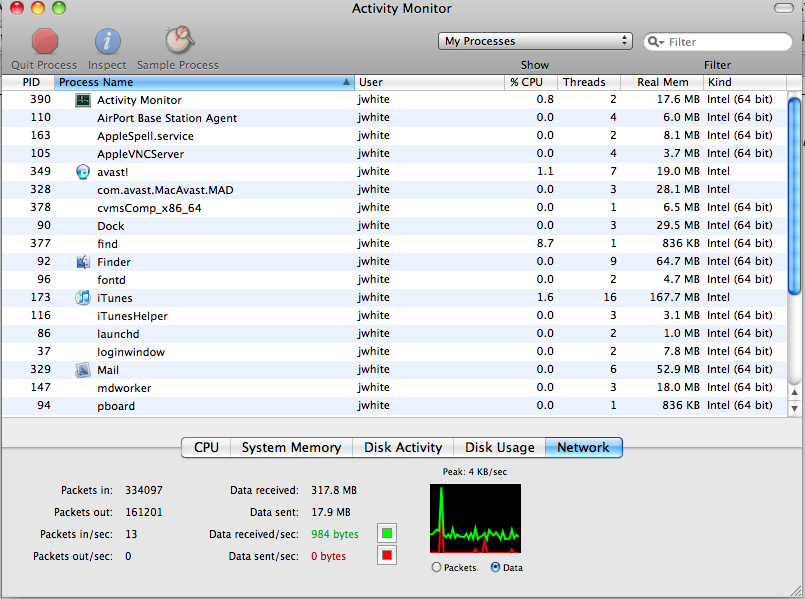Select the launchd process row

(394, 333)
